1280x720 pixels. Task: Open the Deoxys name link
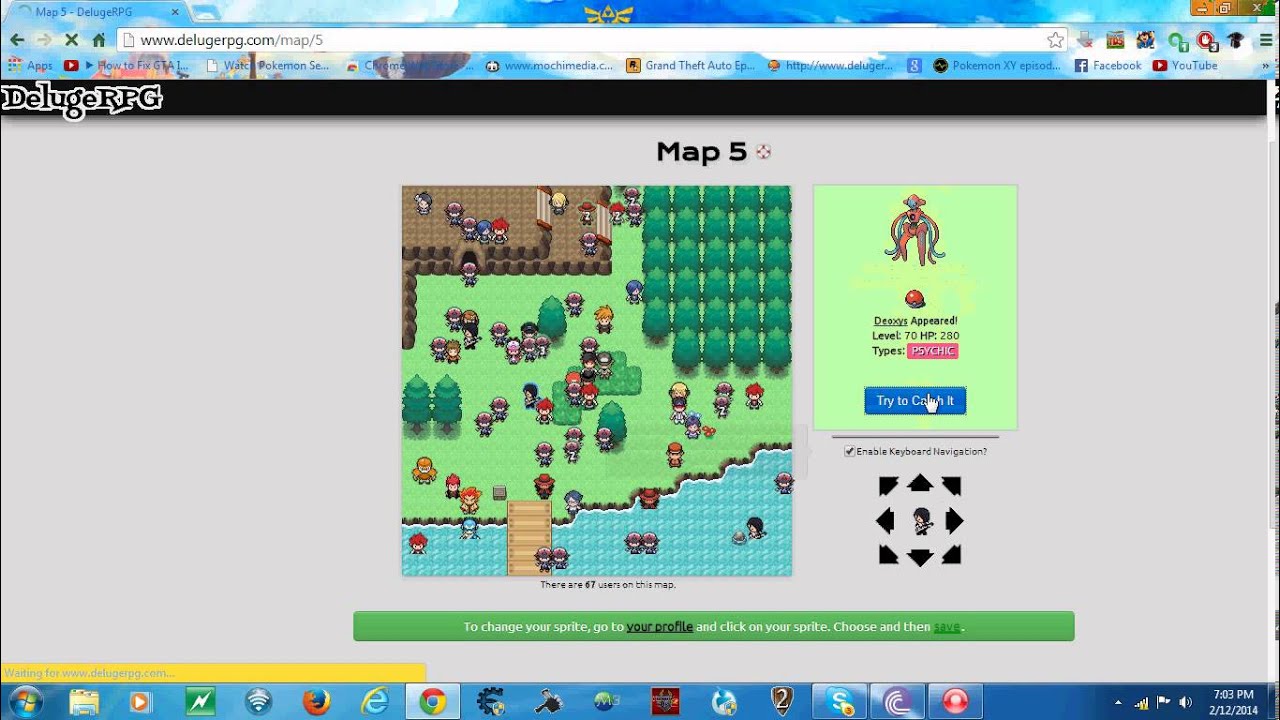click(890, 321)
